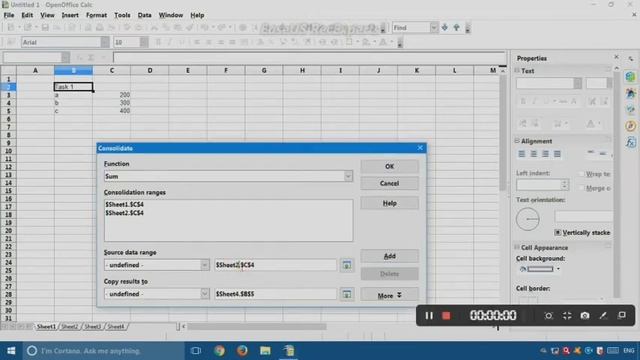Open the Format menu
This screenshot has height=360, width=640.
(x=96, y=15)
